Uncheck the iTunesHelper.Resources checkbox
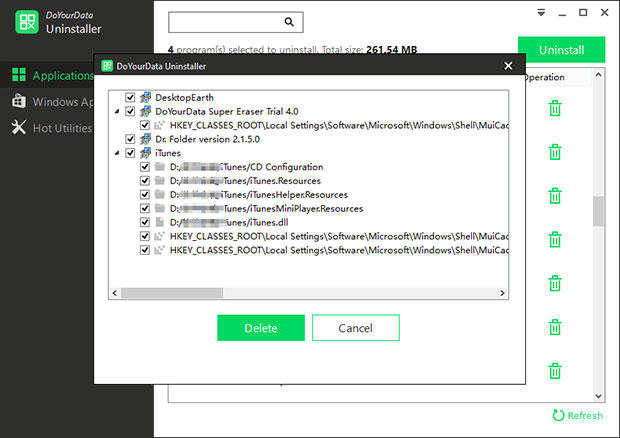This screenshot has height=438, width=620. 145,194
